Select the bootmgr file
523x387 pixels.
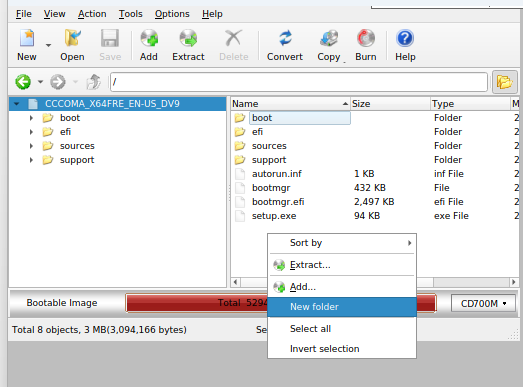(x=271, y=188)
